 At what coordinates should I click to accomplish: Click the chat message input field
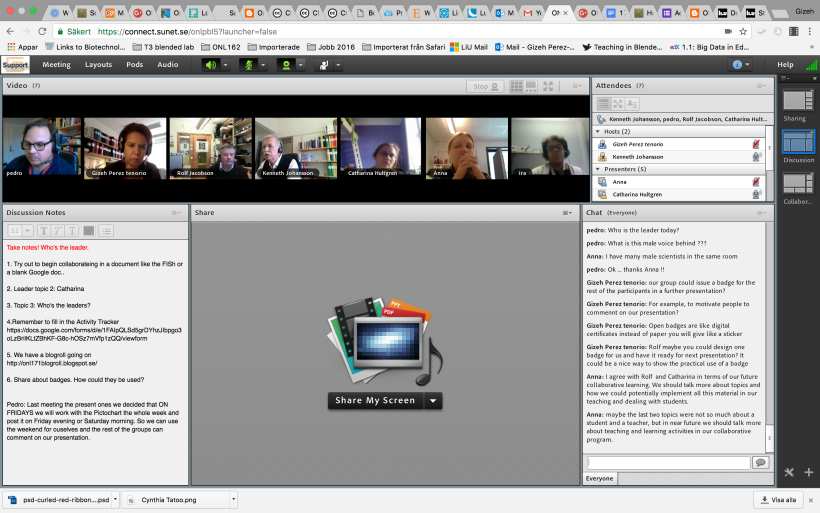[x=668, y=463]
